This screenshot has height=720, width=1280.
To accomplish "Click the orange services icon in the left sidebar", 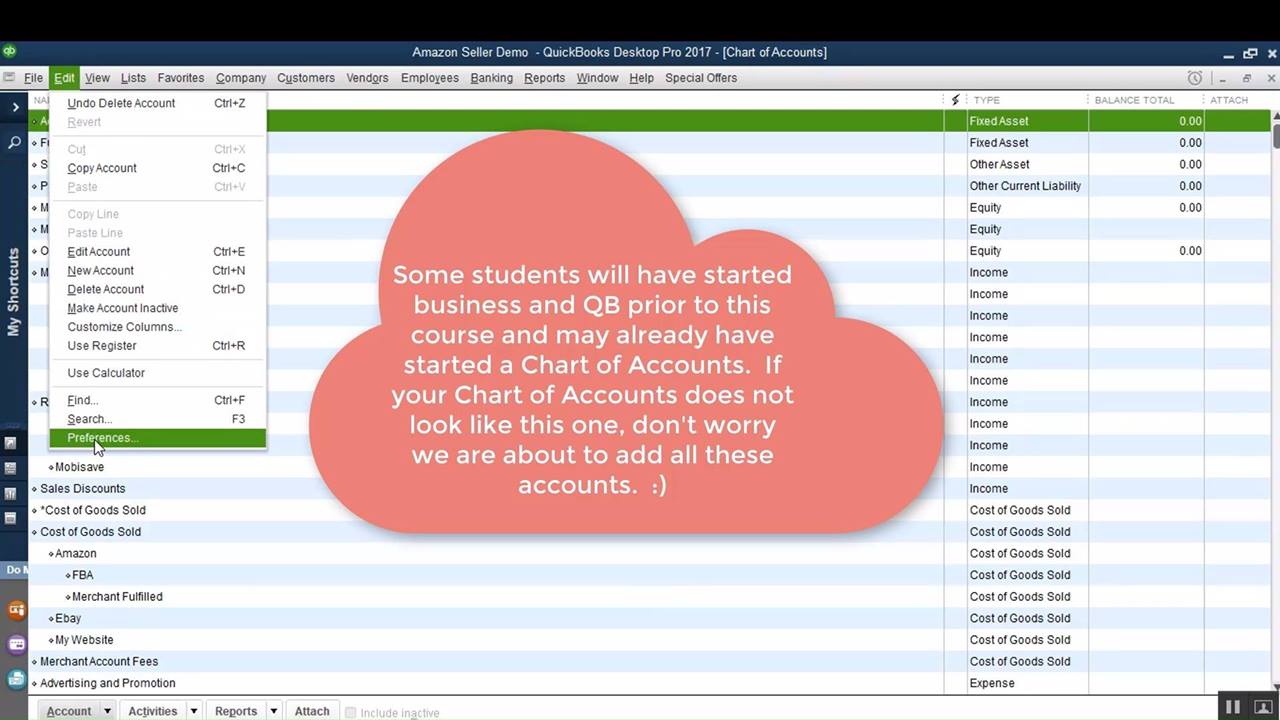I will pyautogui.click(x=16, y=610).
